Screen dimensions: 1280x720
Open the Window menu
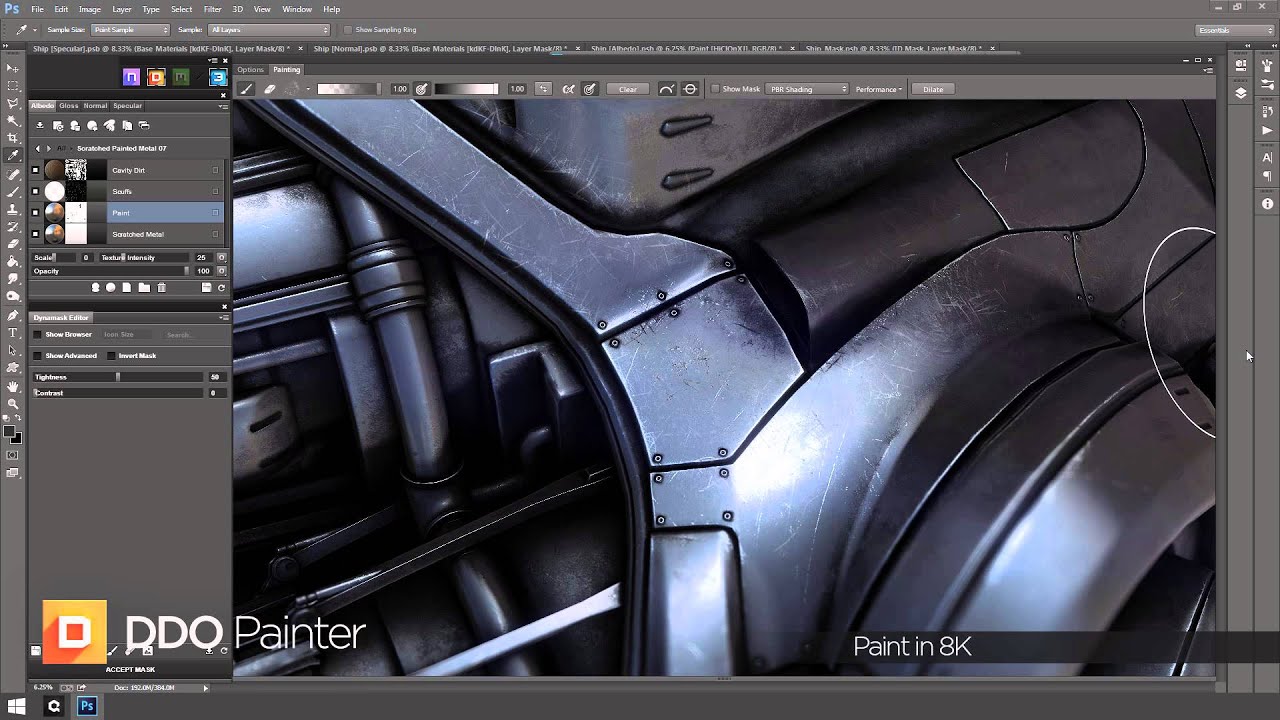pyautogui.click(x=297, y=9)
